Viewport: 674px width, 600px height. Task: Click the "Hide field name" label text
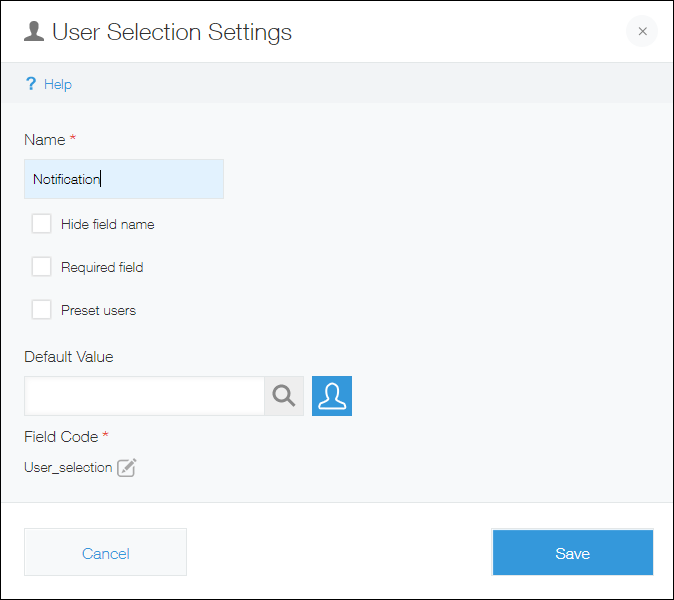tap(107, 224)
